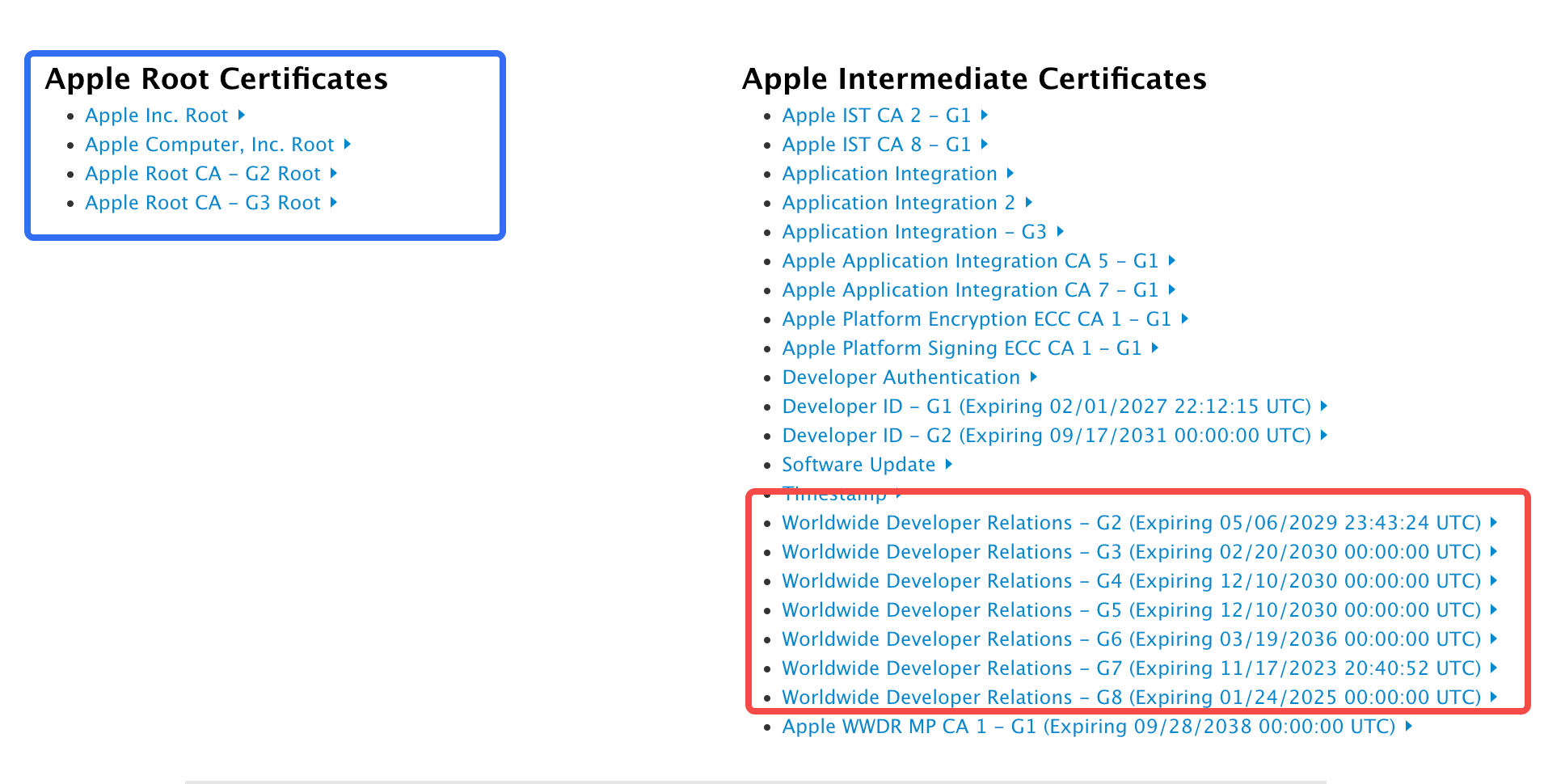Open Worldwide Developer Relations – G3 certificate
The image size is (1544, 784).
click(x=1131, y=552)
